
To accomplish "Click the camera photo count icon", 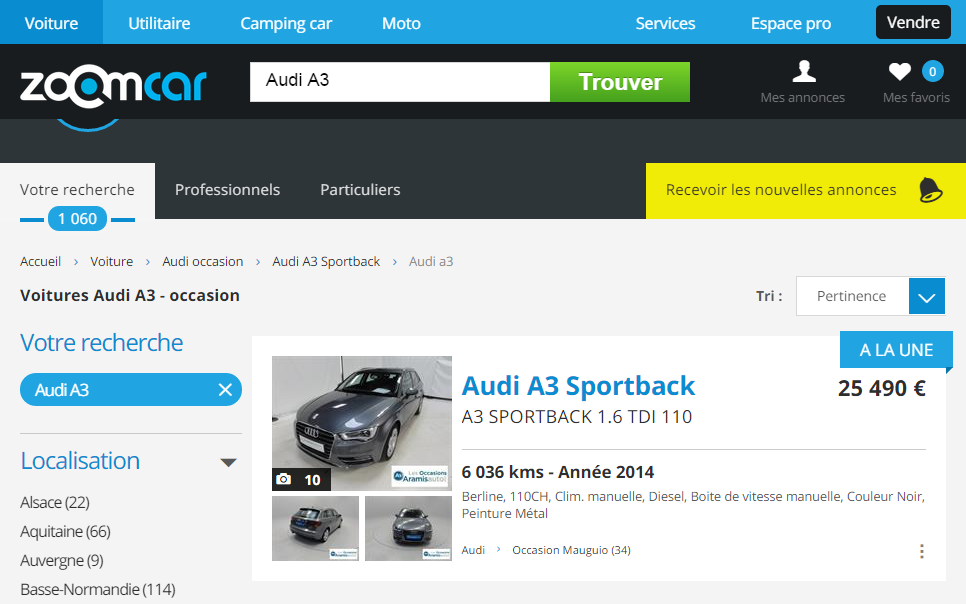I will pyautogui.click(x=283, y=479).
